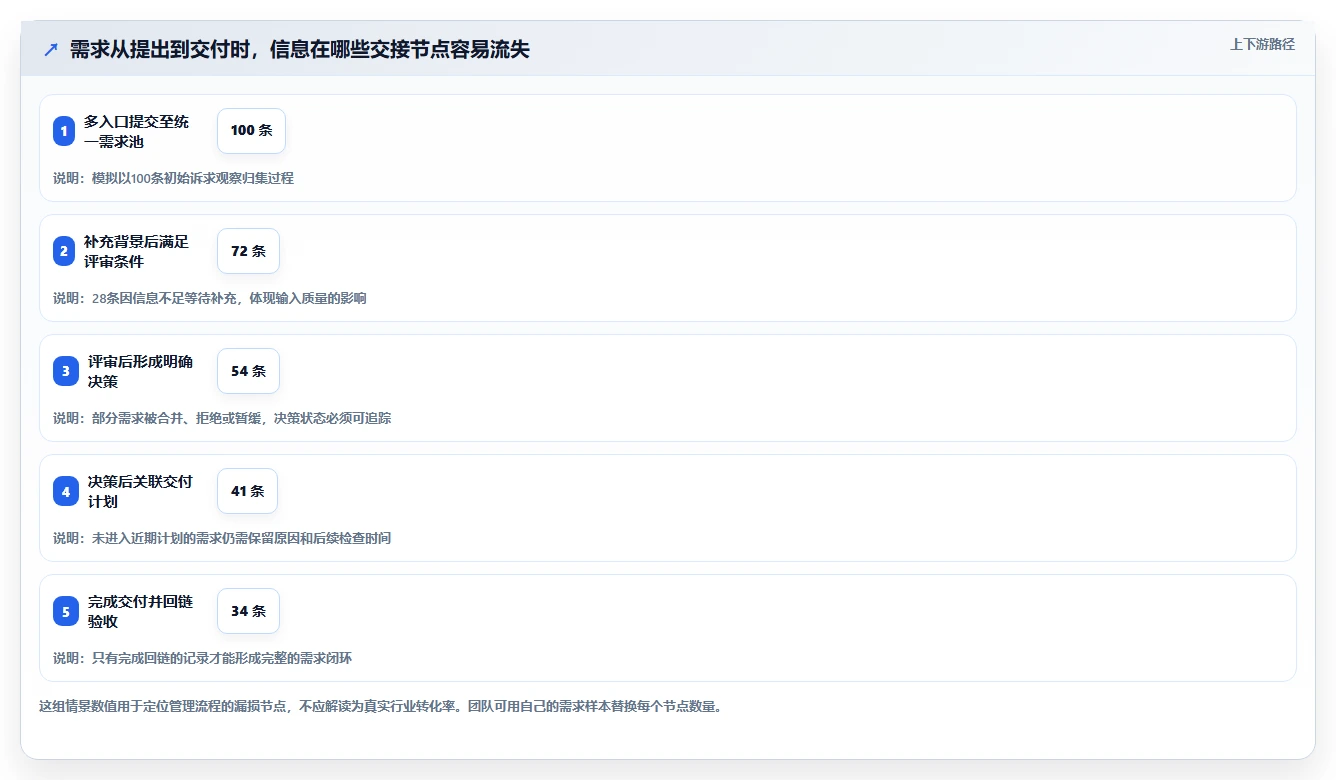This screenshot has width=1336, height=780.
Task: Click the "评审后形成明确决策" step title
Action: tap(140, 371)
